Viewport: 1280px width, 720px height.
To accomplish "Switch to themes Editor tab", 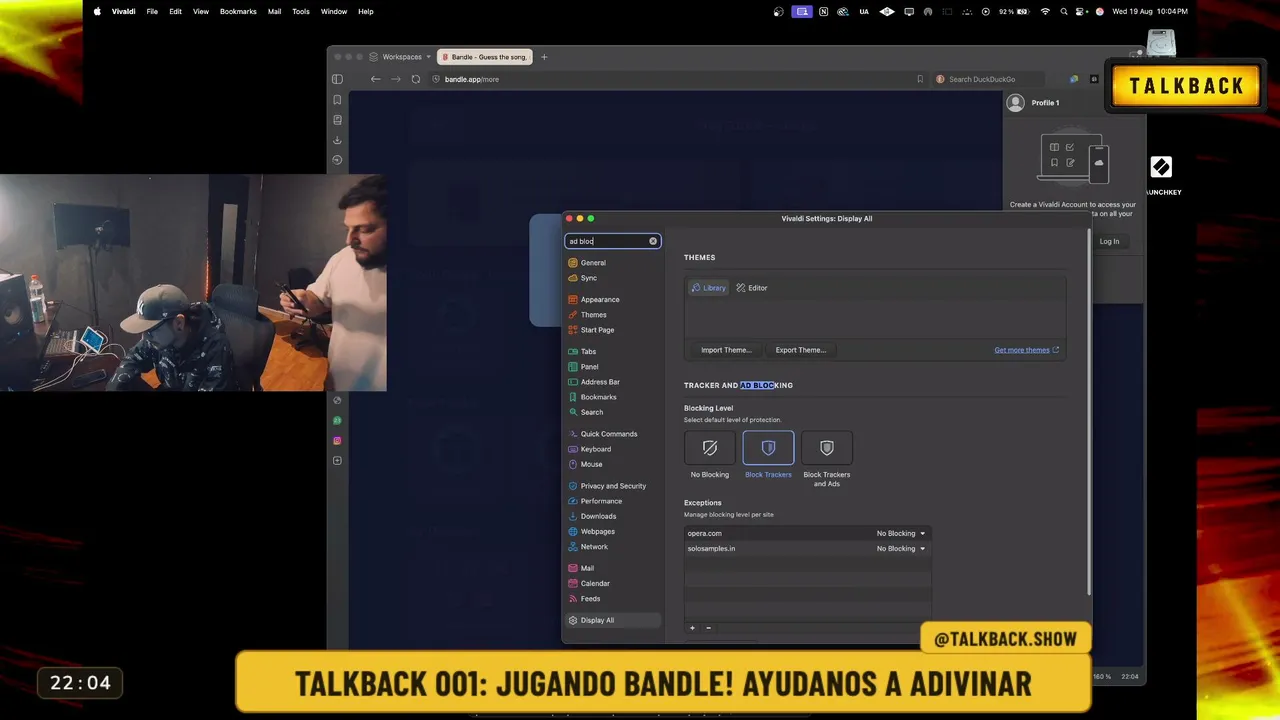I will [752, 288].
